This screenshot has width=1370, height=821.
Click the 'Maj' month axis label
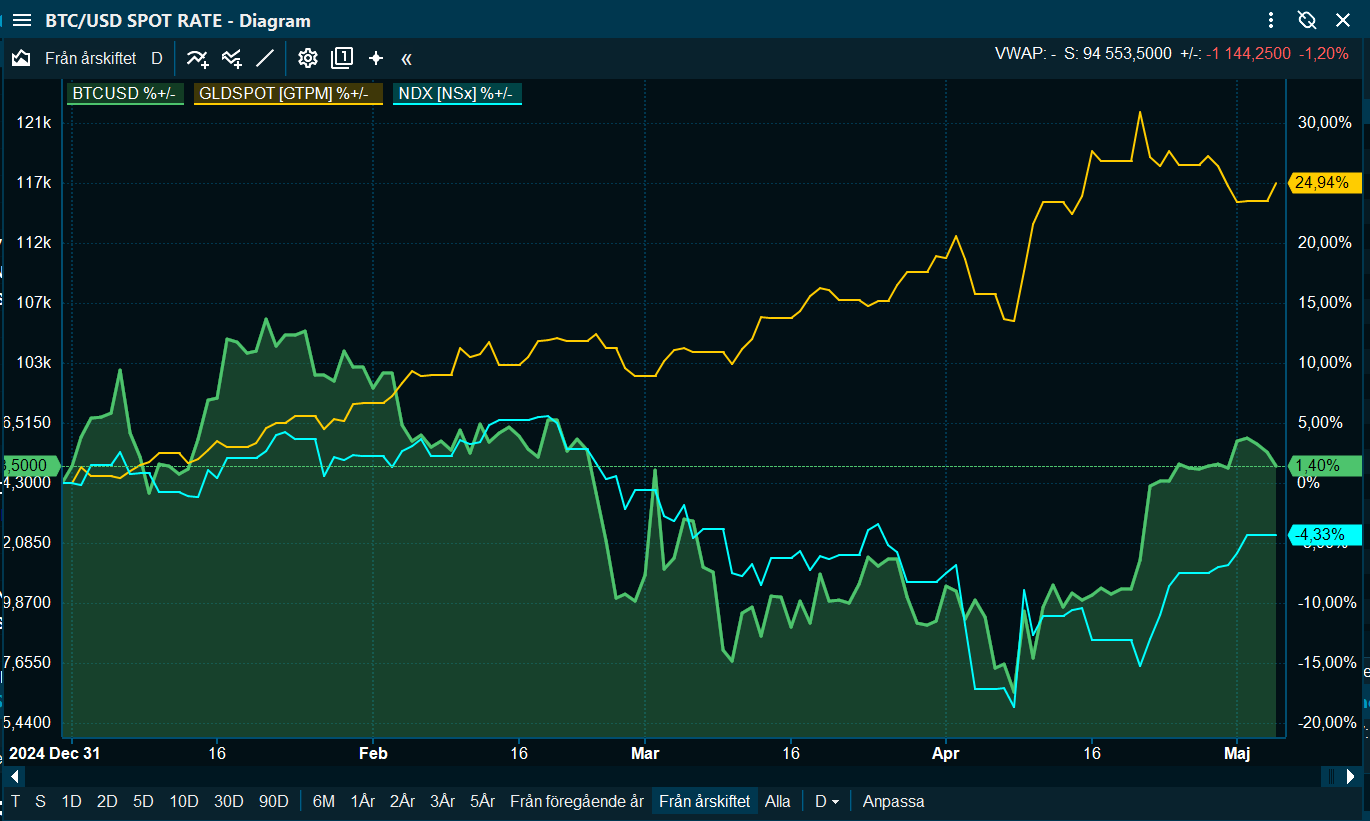[1237, 752]
